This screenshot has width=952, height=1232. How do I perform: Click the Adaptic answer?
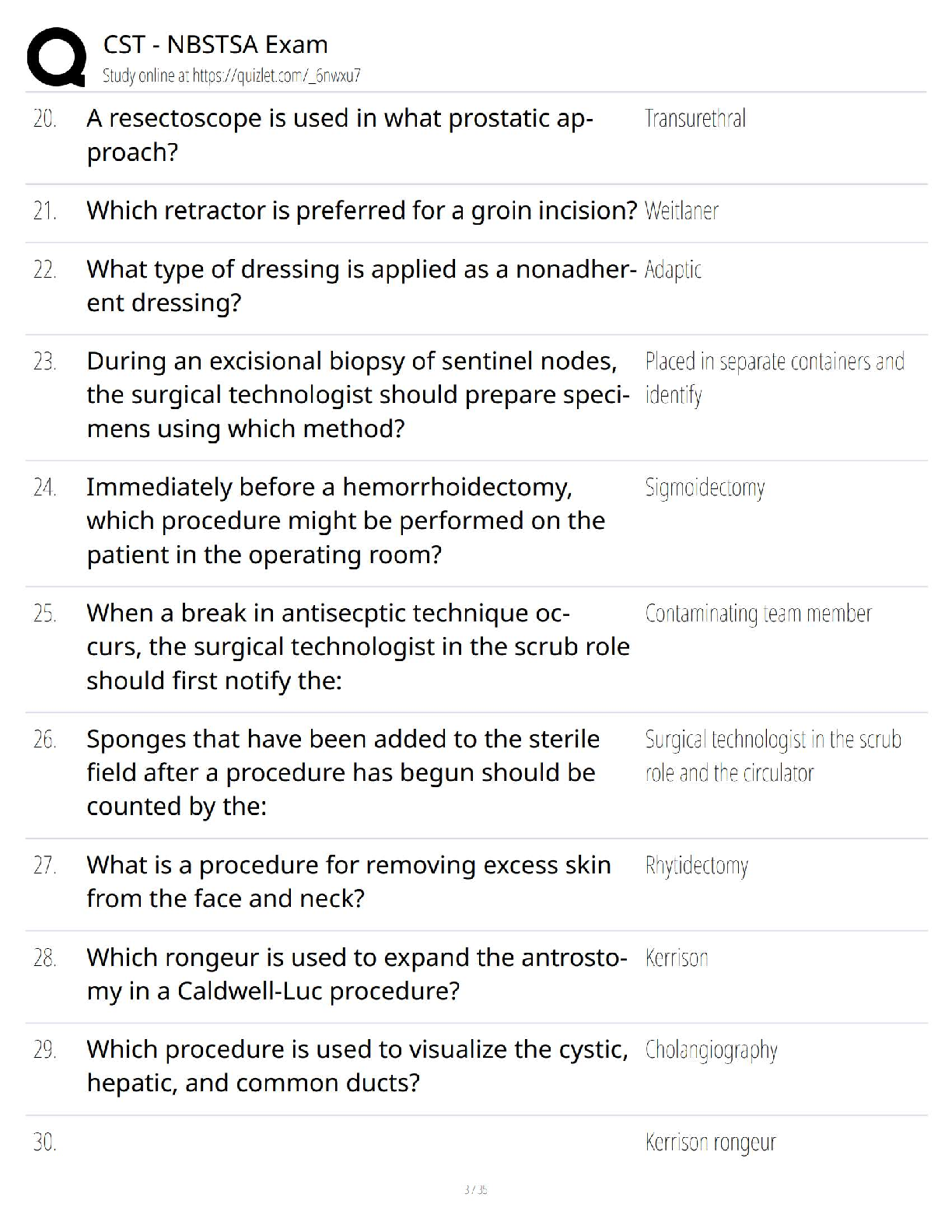tap(673, 270)
